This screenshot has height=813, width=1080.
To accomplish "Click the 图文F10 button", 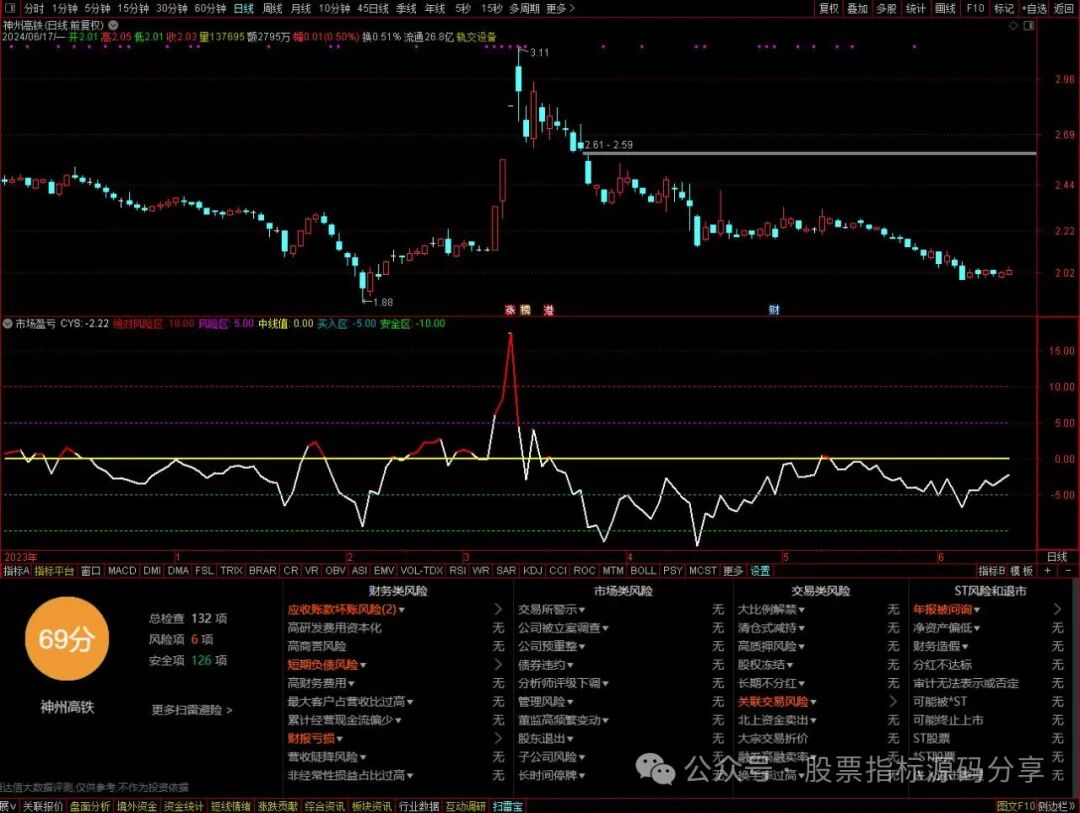I will point(1016,806).
